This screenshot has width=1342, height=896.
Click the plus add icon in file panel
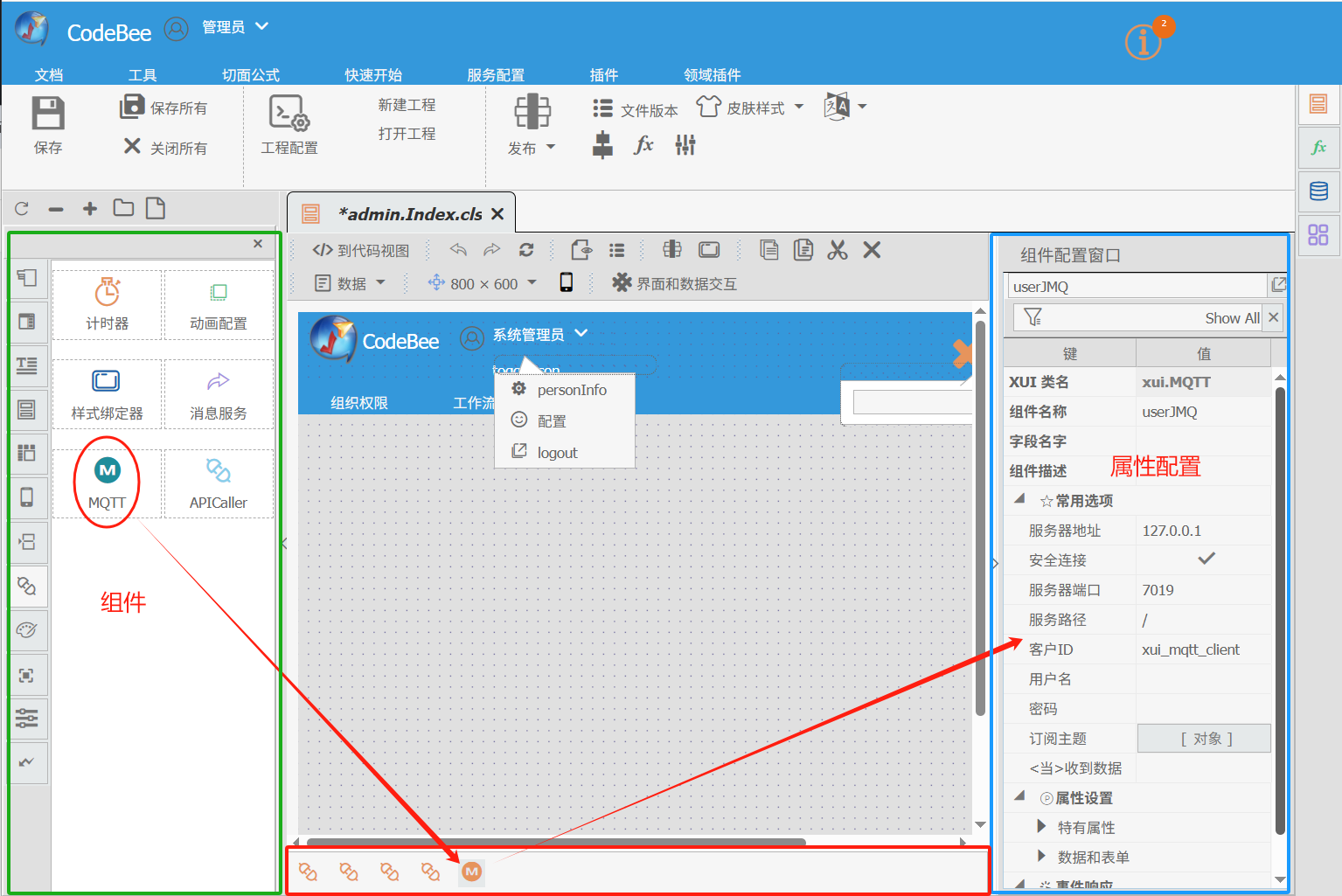(90, 208)
